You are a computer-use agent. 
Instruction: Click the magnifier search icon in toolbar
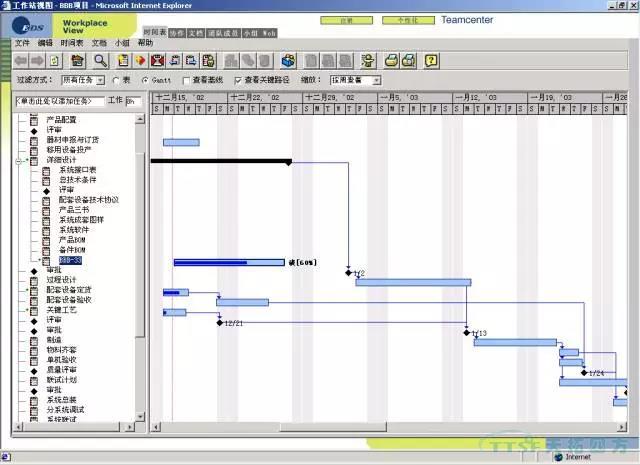click(100, 60)
